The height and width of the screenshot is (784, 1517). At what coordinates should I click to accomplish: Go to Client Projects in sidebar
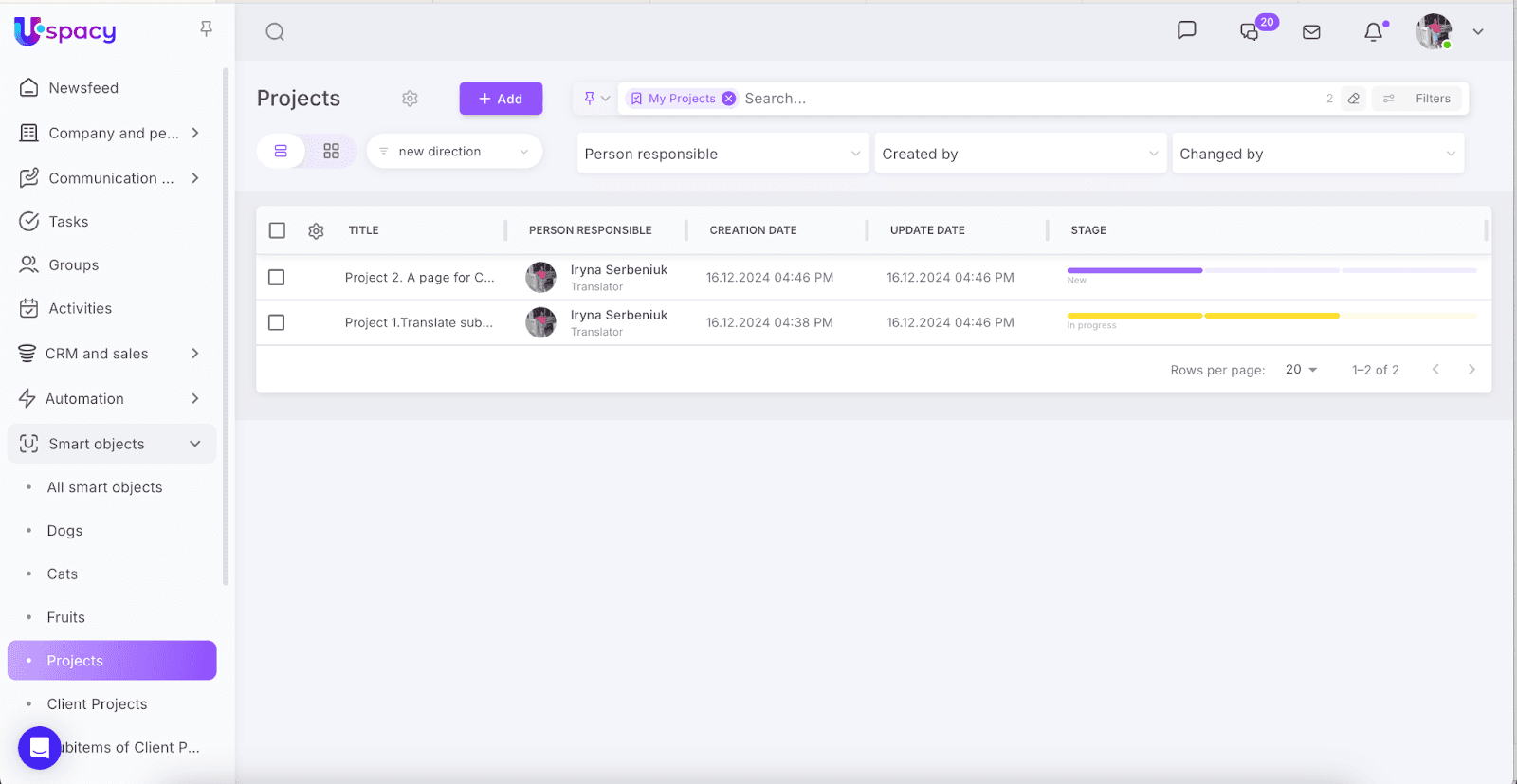(x=97, y=704)
